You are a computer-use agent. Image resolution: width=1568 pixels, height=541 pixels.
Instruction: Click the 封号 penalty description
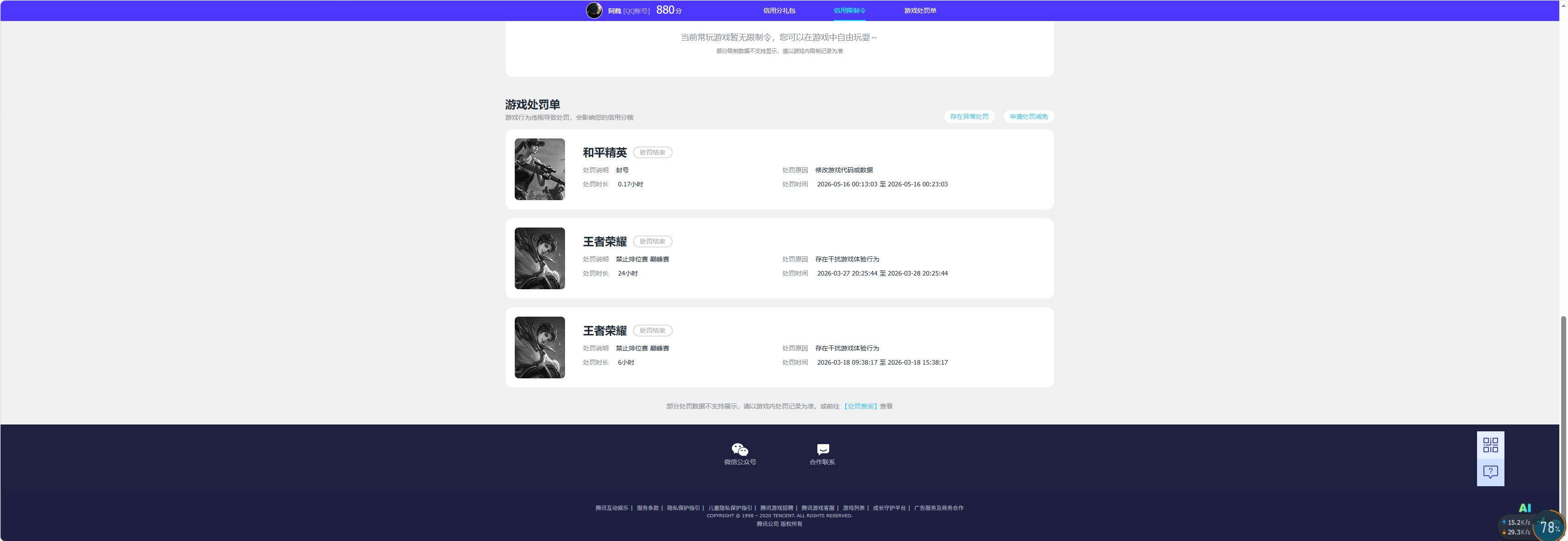(622, 170)
